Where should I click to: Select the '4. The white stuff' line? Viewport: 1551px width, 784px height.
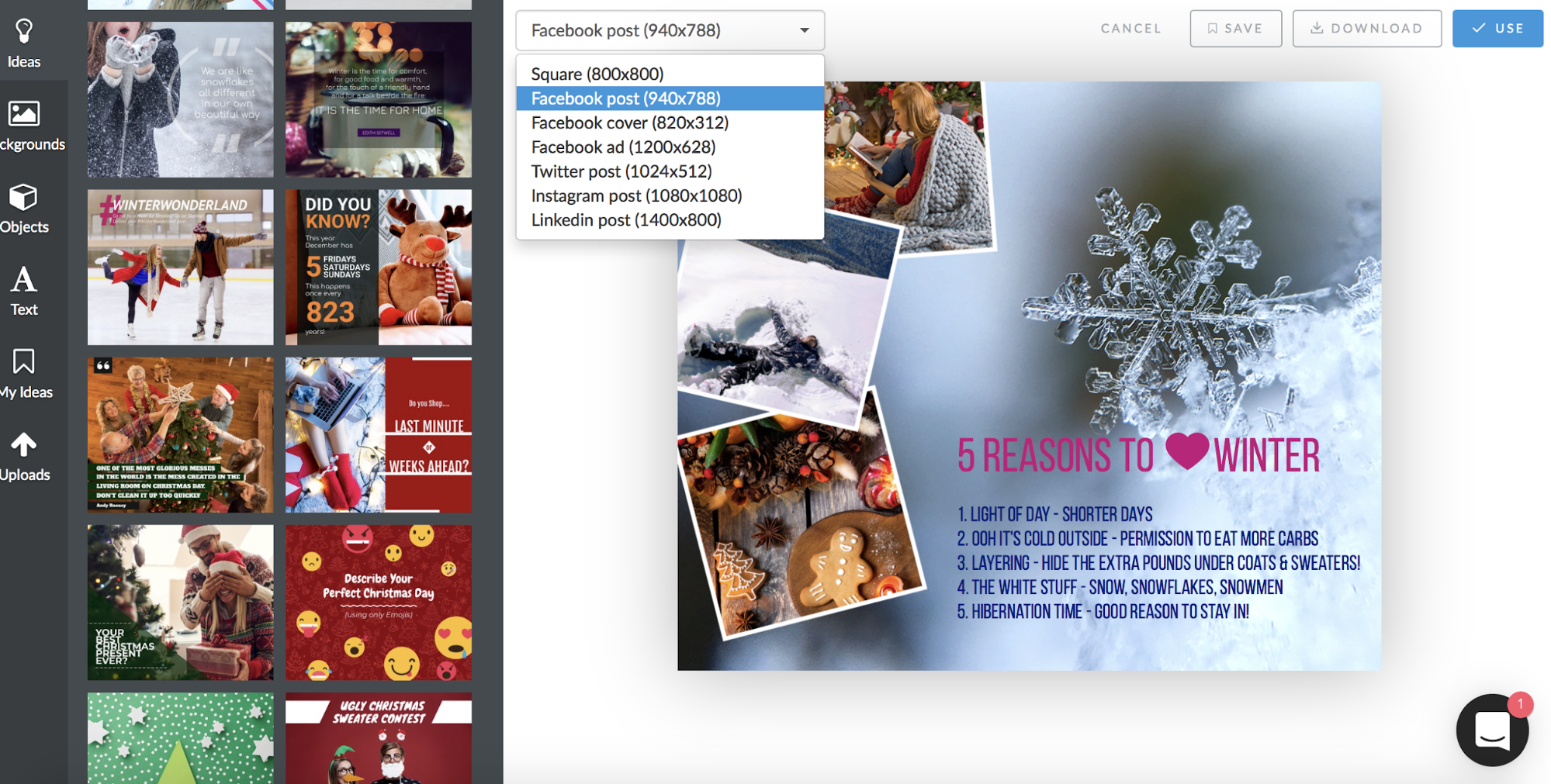click(1120, 587)
